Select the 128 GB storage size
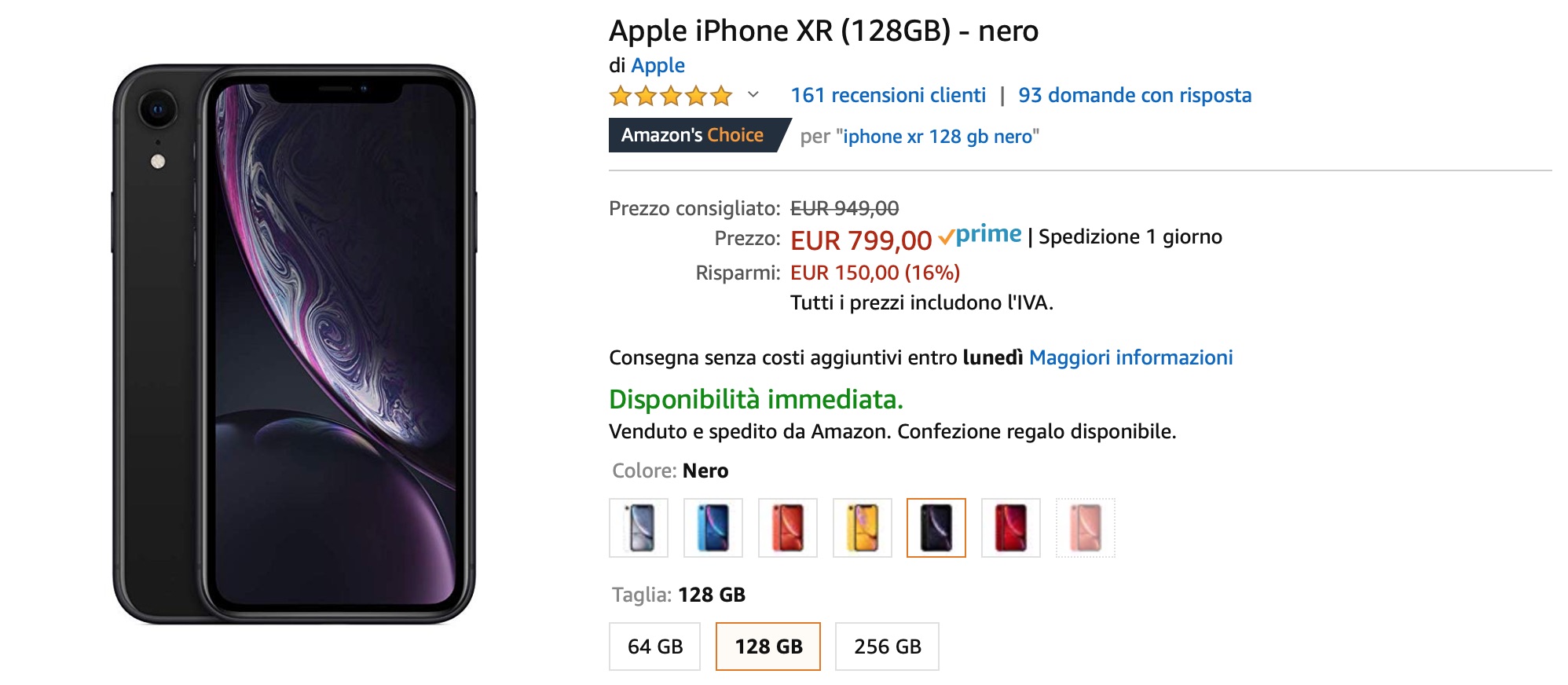 pyautogui.click(x=768, y=647)
